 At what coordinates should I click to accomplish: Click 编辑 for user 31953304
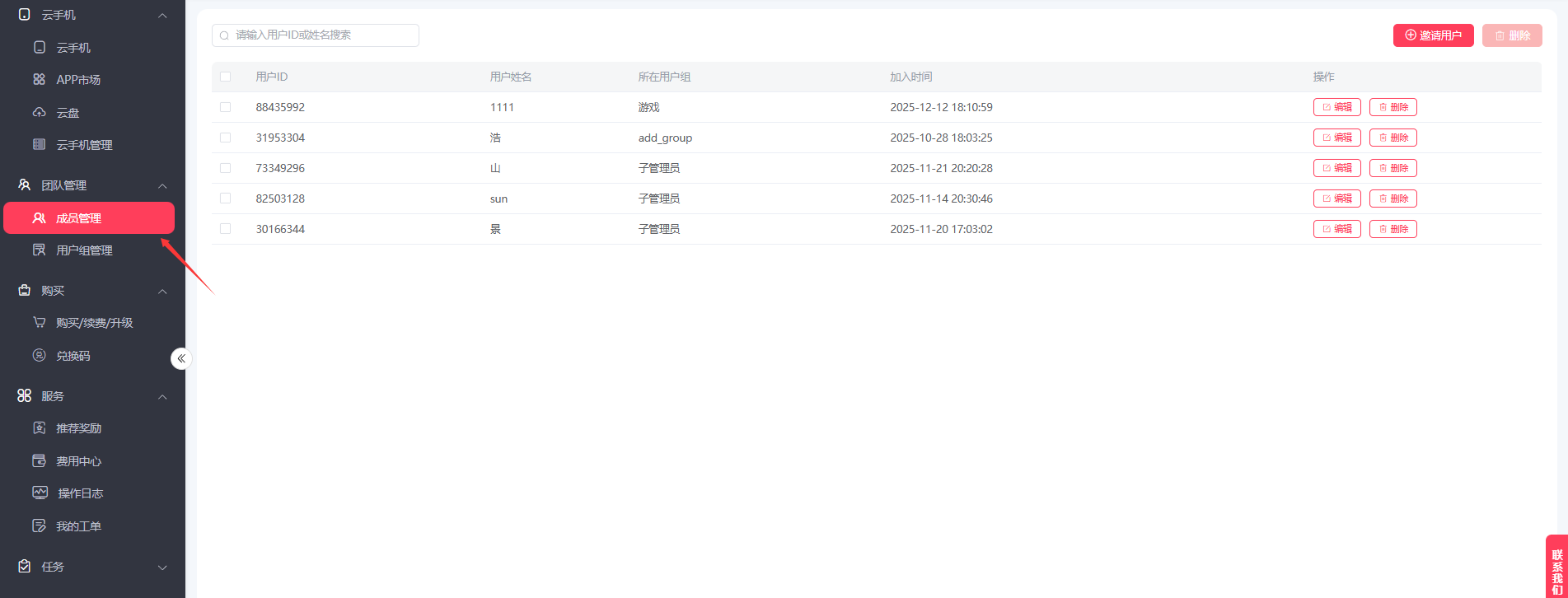click(x=1336, y=138)
